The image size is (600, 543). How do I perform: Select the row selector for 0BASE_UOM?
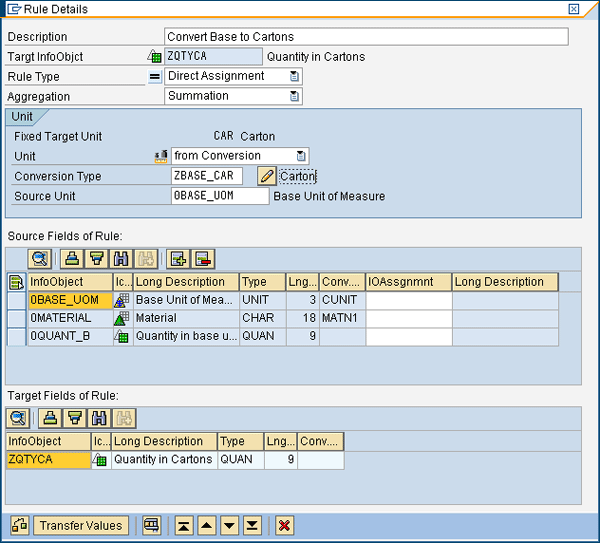pyautogui.click(x=17, y=300)
